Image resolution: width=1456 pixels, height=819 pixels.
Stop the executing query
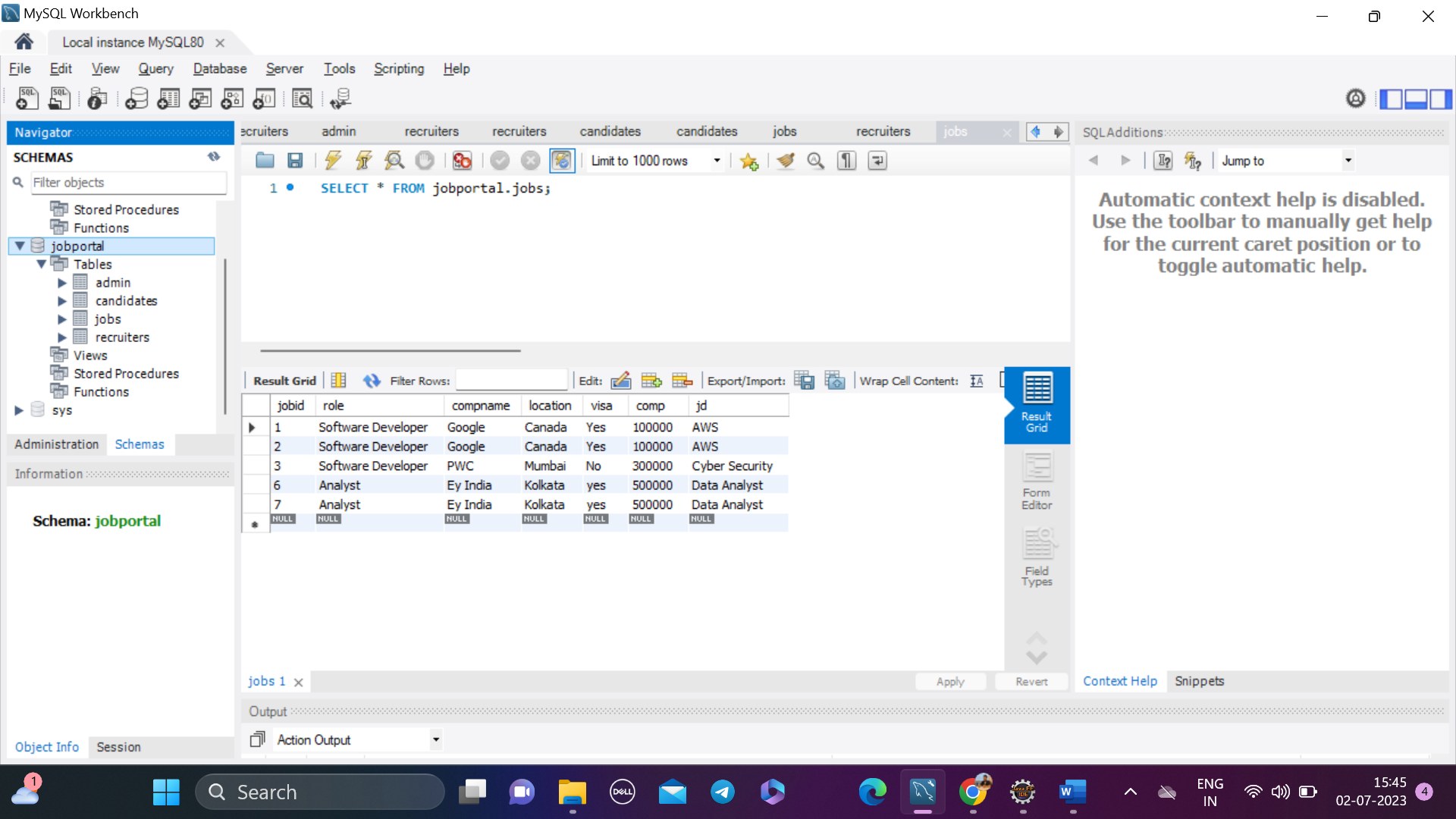click(425, 161)
